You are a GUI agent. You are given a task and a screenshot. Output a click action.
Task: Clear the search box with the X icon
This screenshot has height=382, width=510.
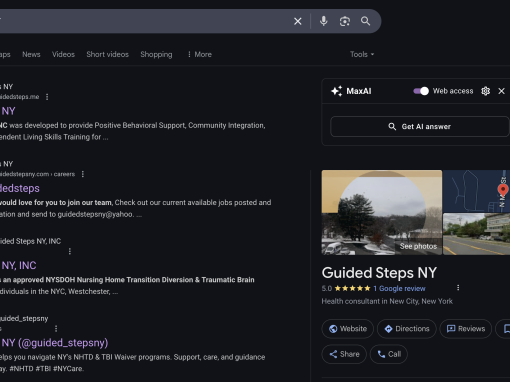(298, 21)
